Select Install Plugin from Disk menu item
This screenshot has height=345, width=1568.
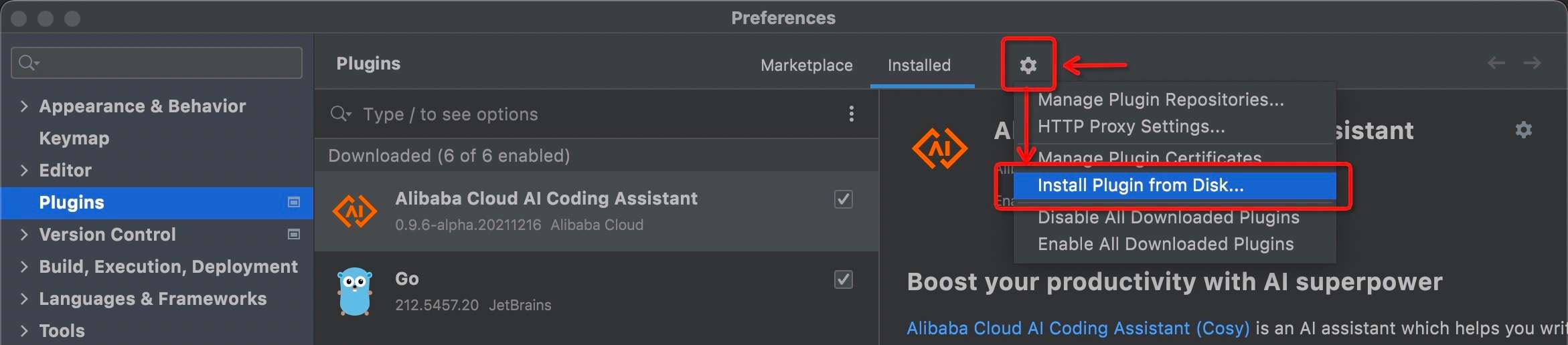tap(1140, 185)
